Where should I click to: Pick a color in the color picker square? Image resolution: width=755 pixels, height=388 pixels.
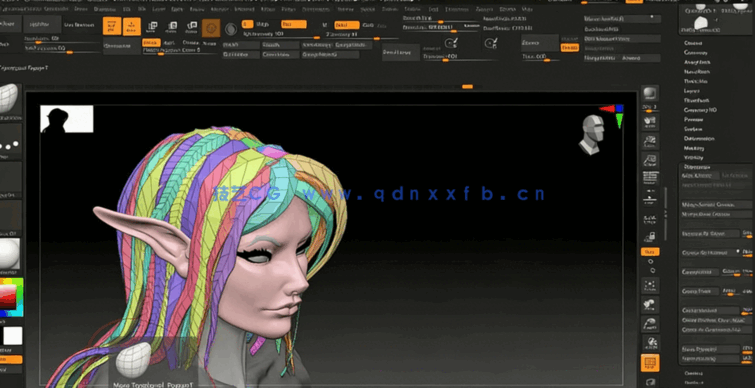11,297
